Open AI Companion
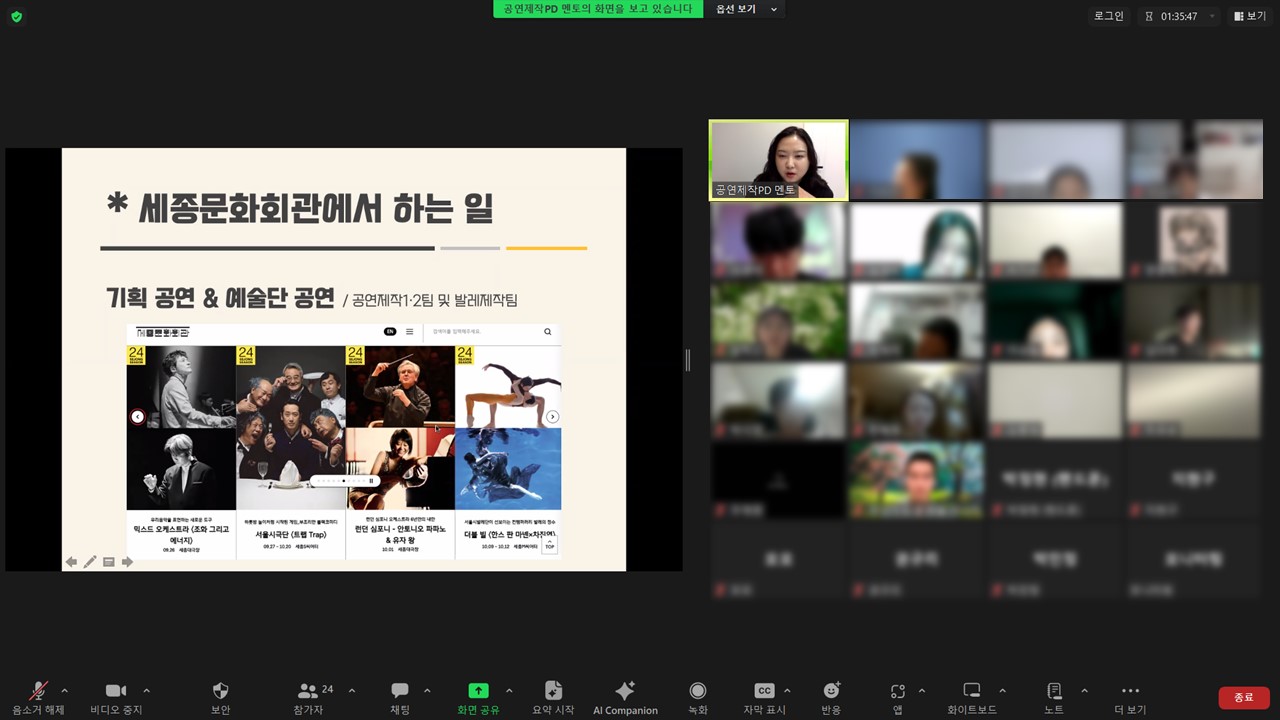The image size is (1280, 720). pyautogui.click(x=625, y=697)
